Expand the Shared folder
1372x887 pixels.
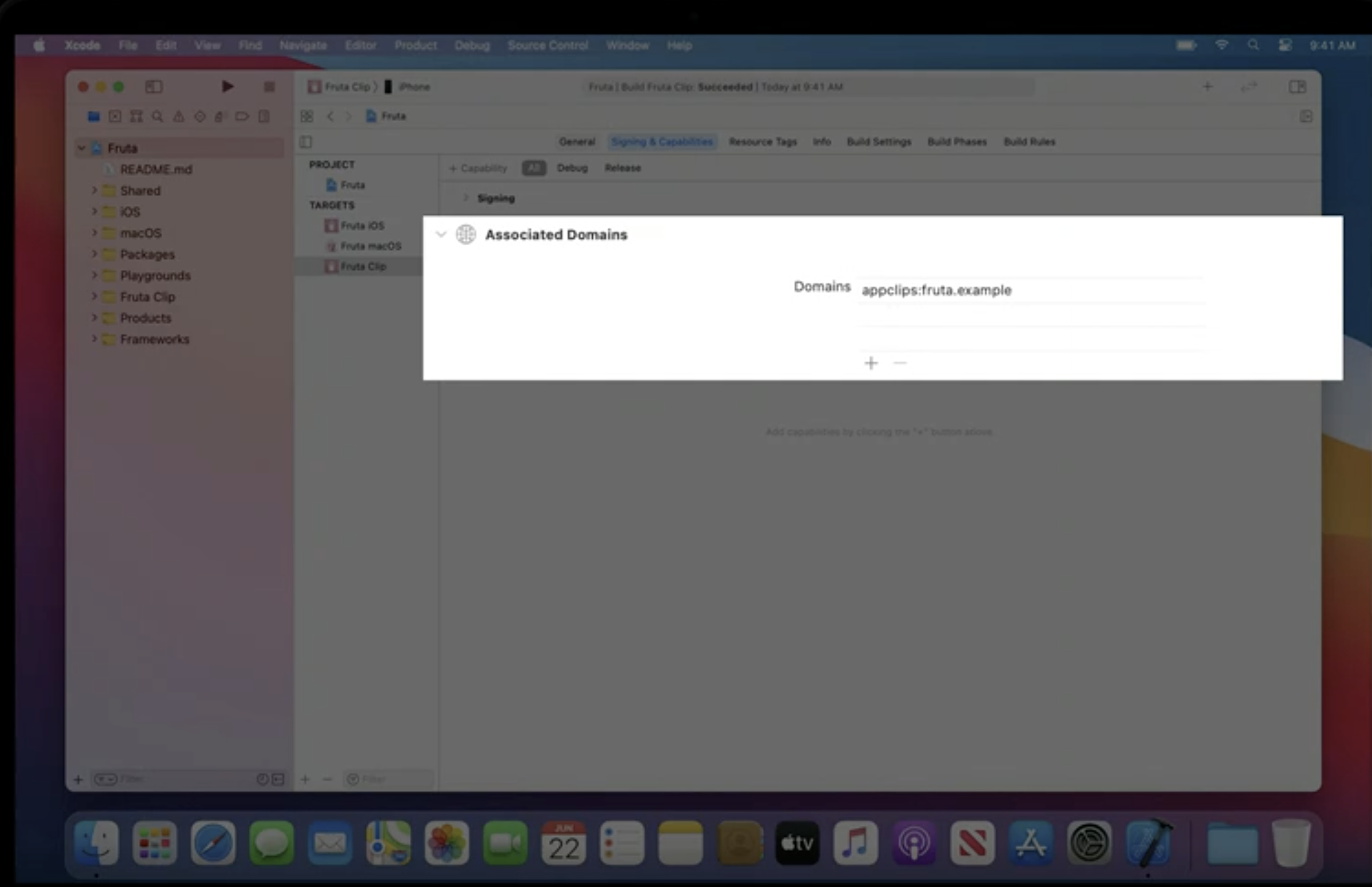pos(94,191)
